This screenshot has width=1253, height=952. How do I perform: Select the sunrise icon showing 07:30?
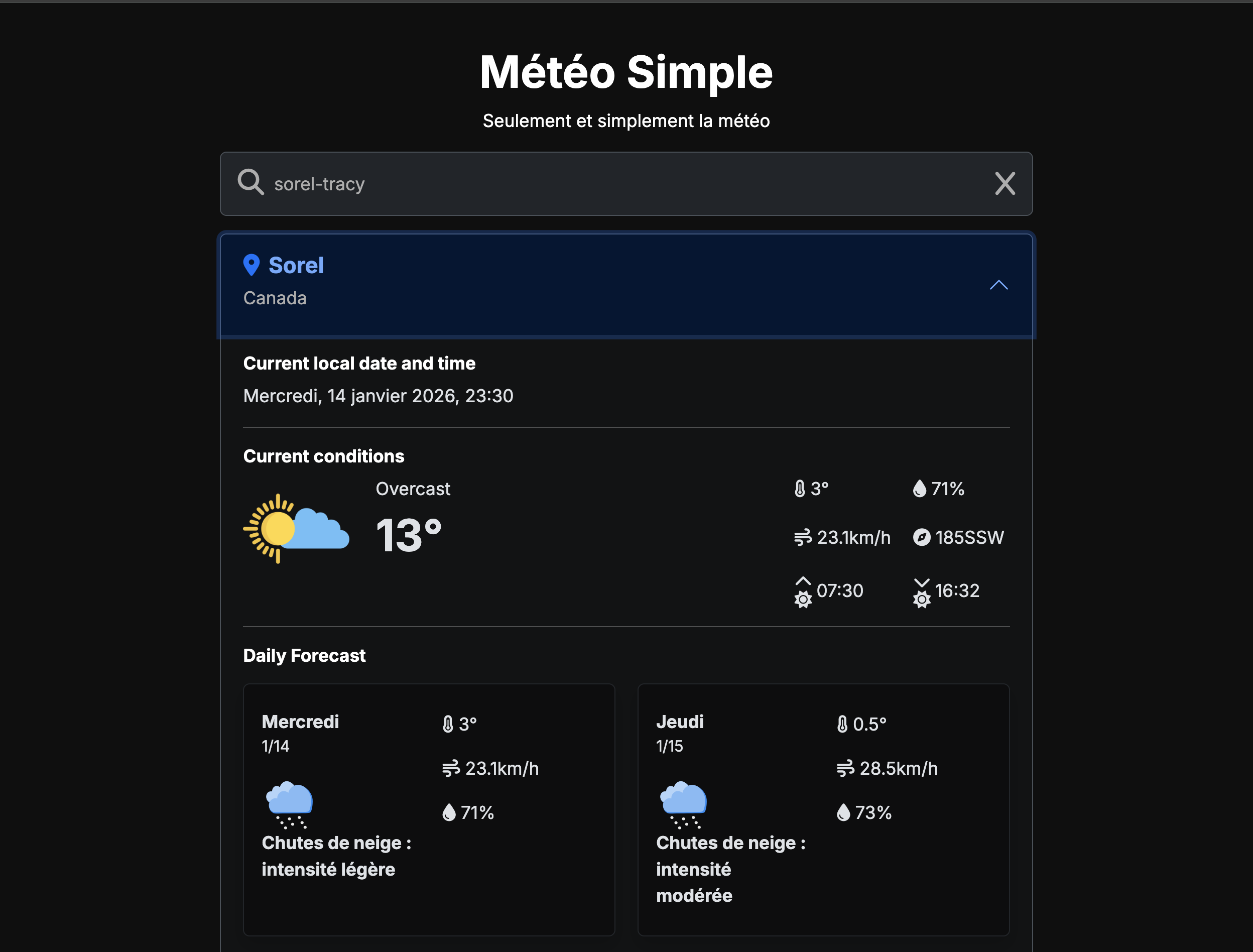[802, 590]
